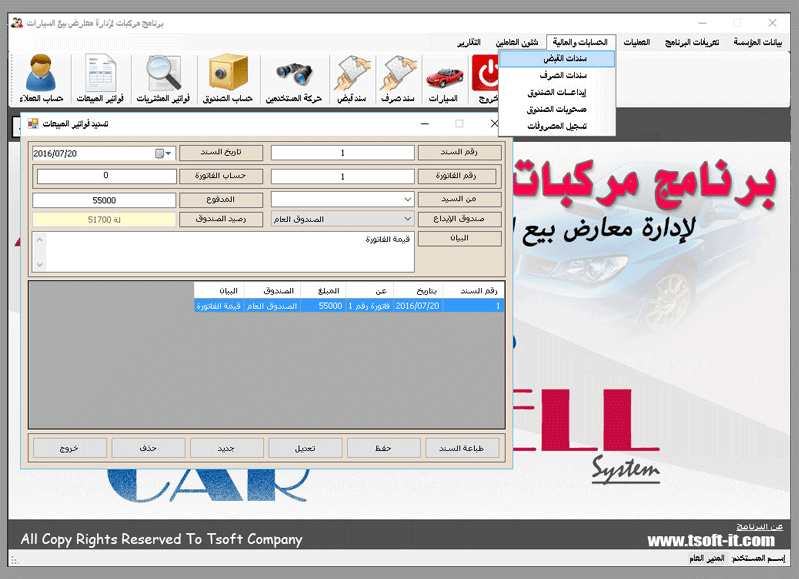Open the شئون العاملين menu
Screen dimensions: 799x579
pyautogui.click(x=517, y=42)
